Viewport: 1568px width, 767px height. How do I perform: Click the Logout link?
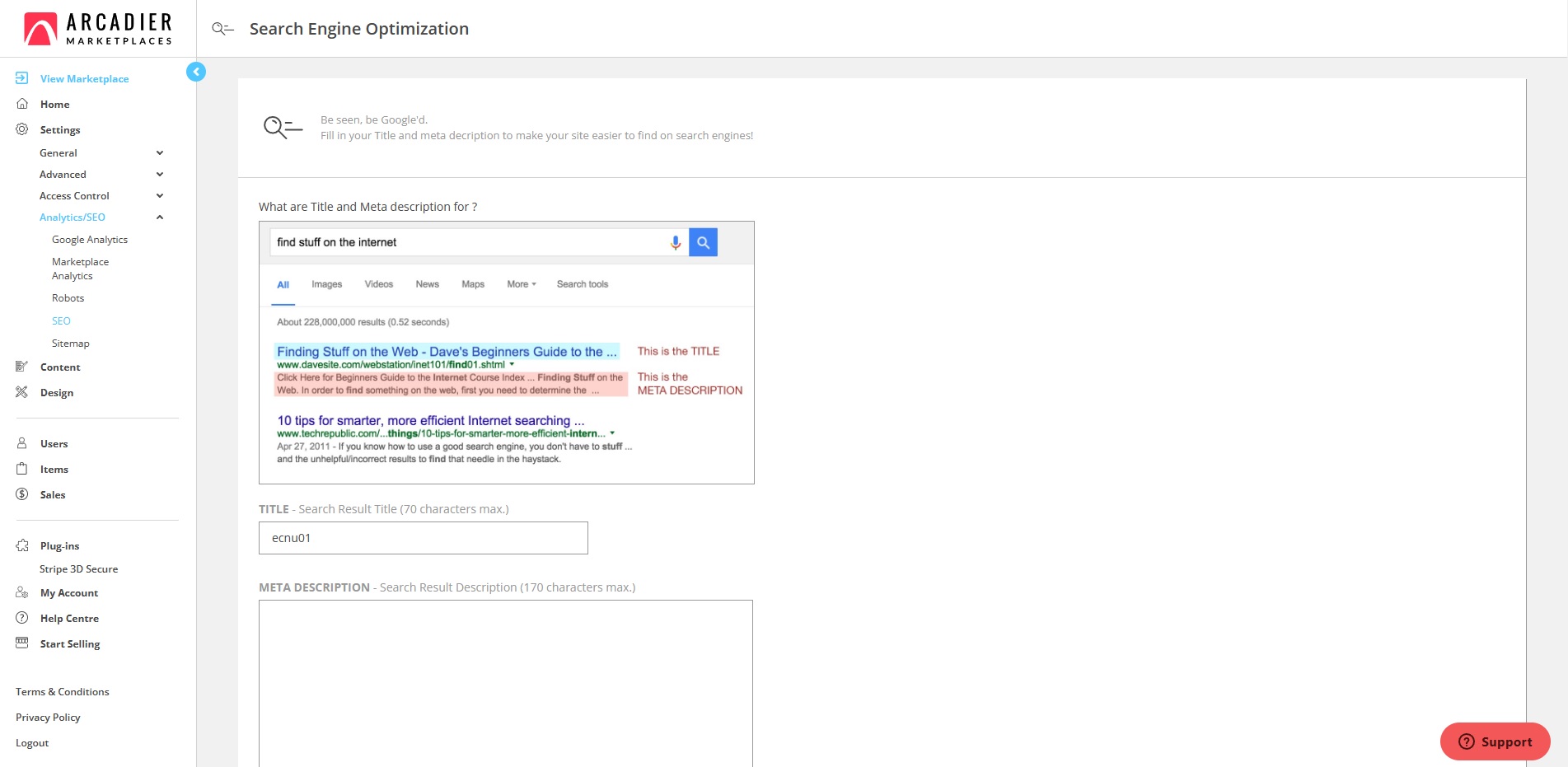tap(32, 743)
